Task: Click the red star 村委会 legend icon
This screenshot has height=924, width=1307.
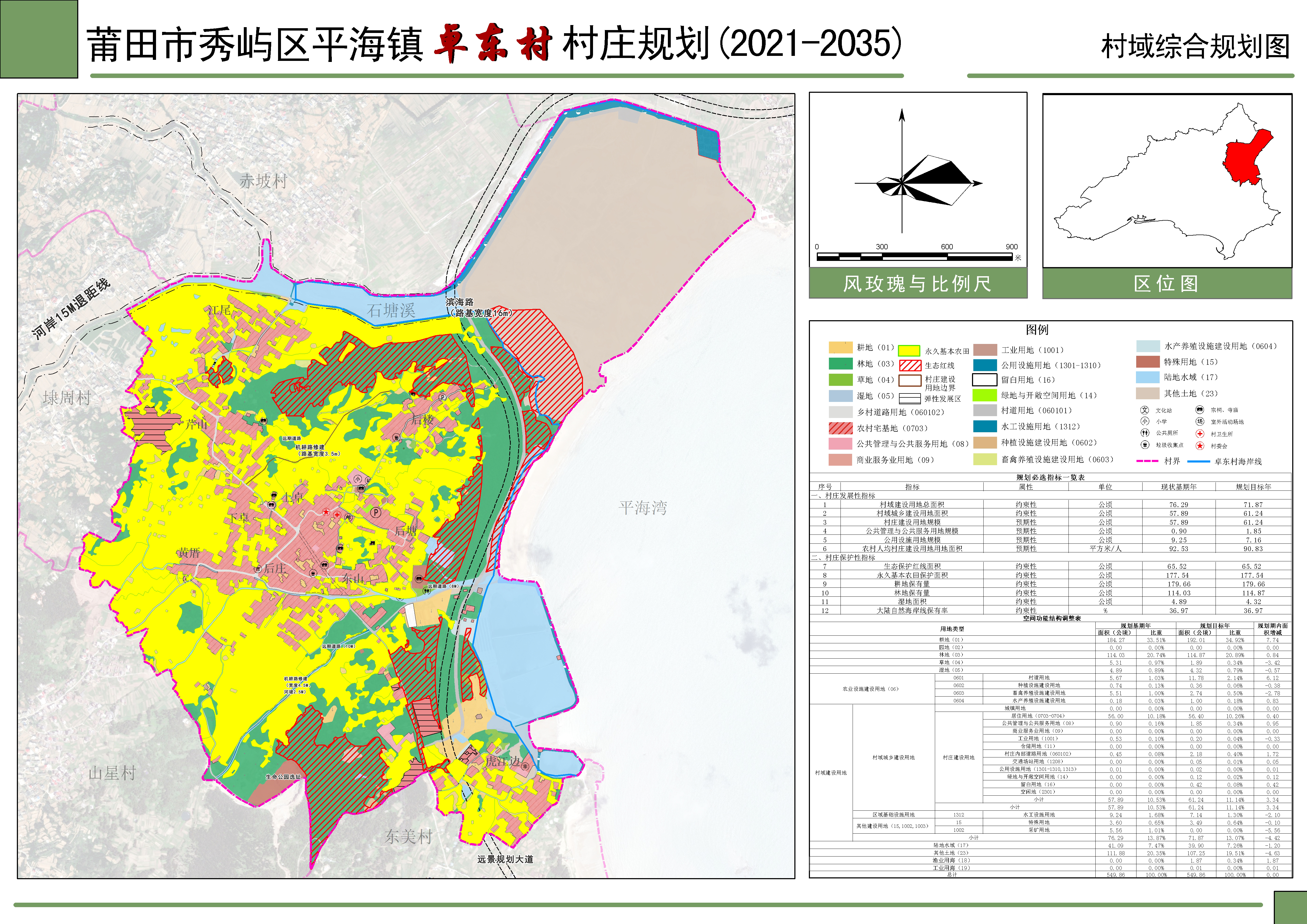Action: click(x=1199, y=446)
